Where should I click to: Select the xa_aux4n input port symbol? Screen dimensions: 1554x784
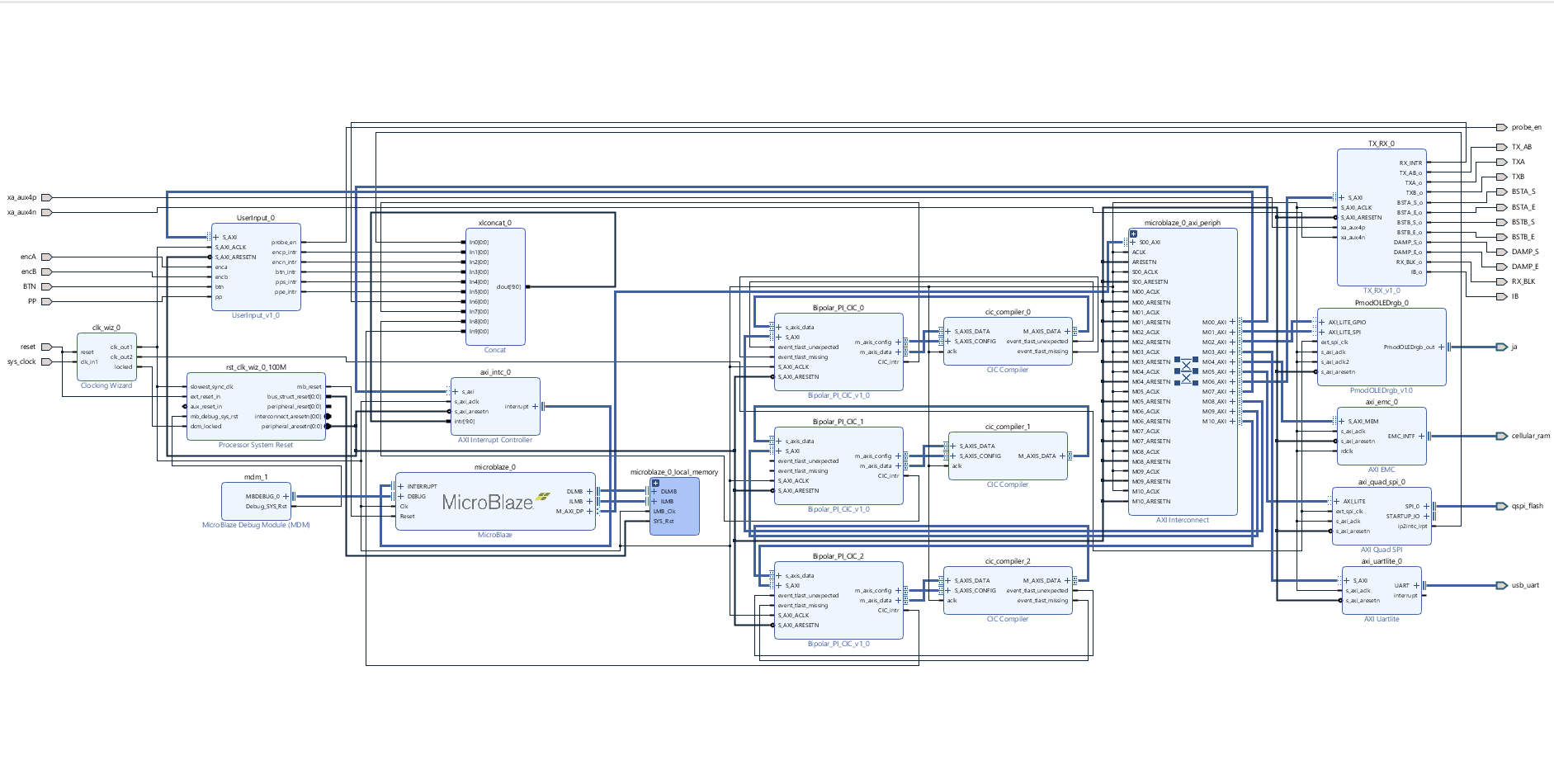click(46, 213)
